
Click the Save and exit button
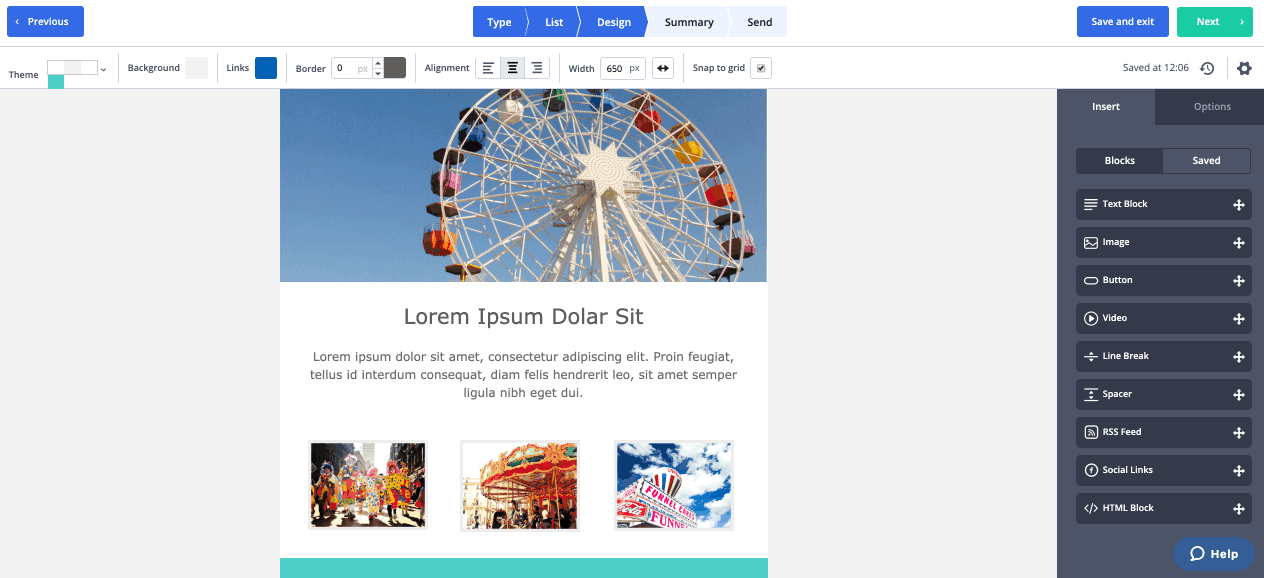1122,22
